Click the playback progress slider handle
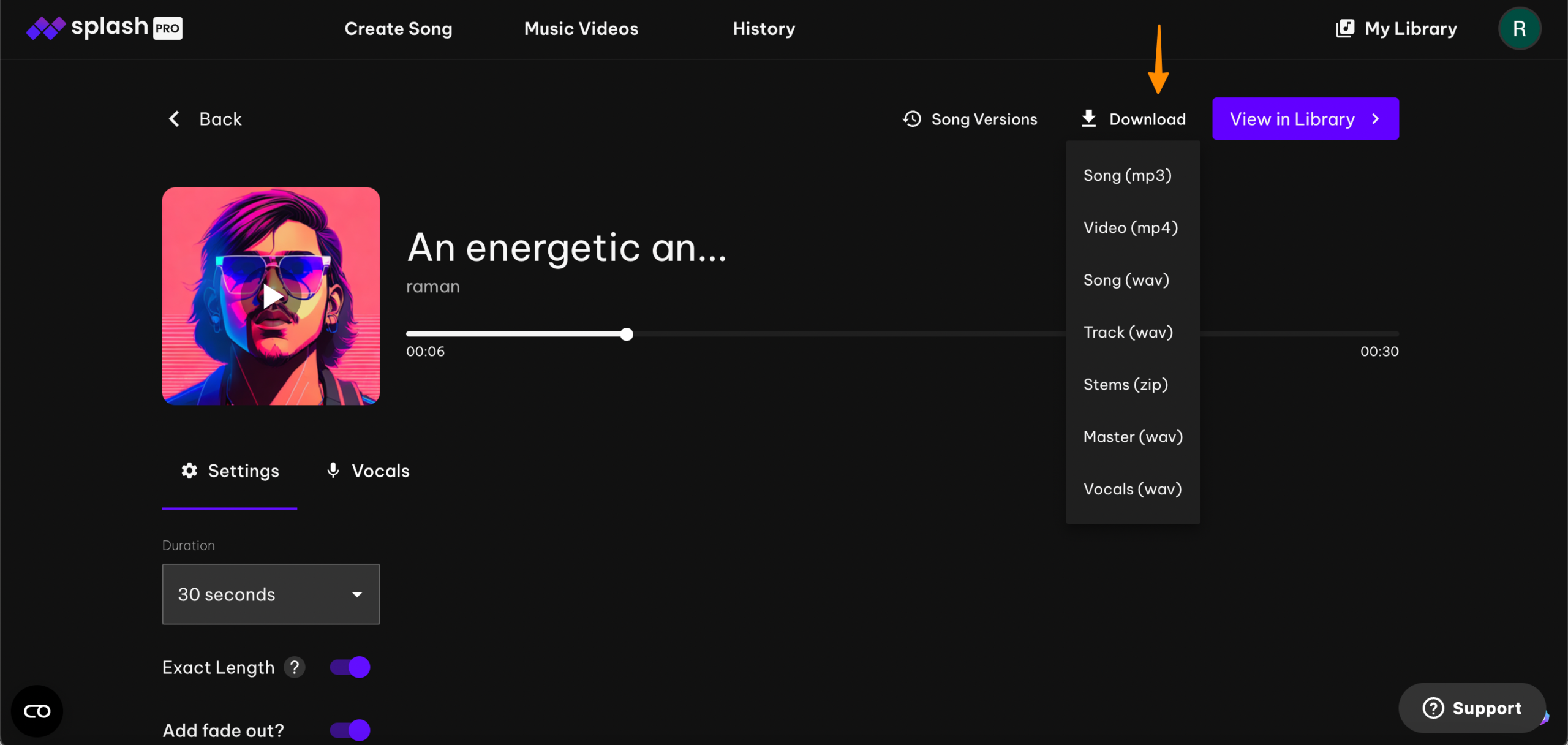This screenshot has width=1568, height=745. click(626, 335)
